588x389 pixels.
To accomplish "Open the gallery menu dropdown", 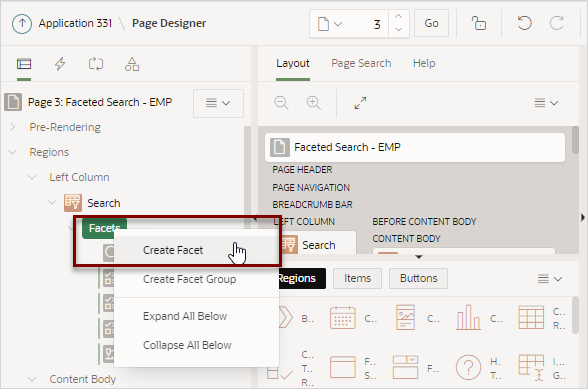I will click(550, 279).
